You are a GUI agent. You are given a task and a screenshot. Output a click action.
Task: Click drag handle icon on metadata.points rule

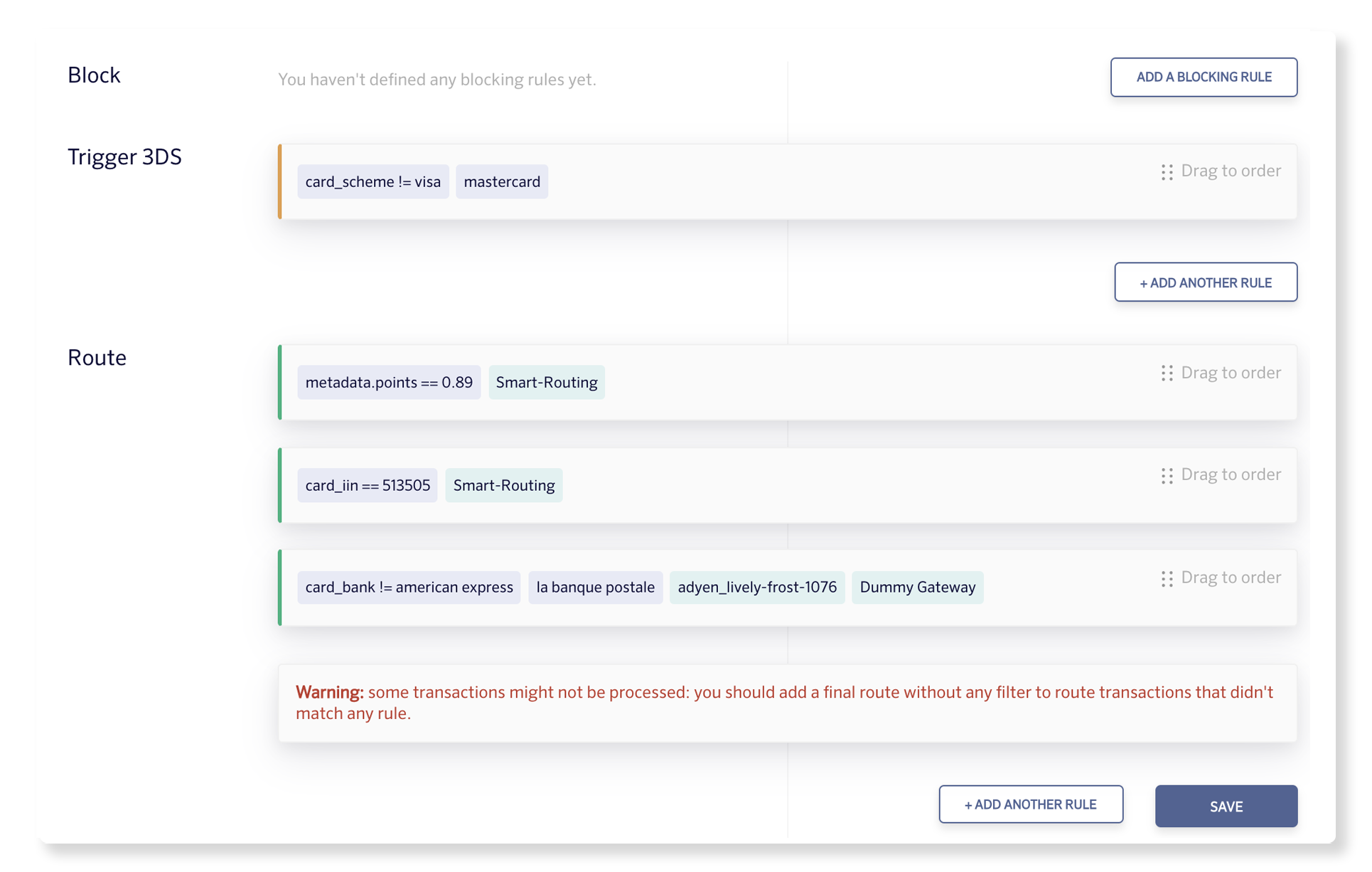(1167, 373)
